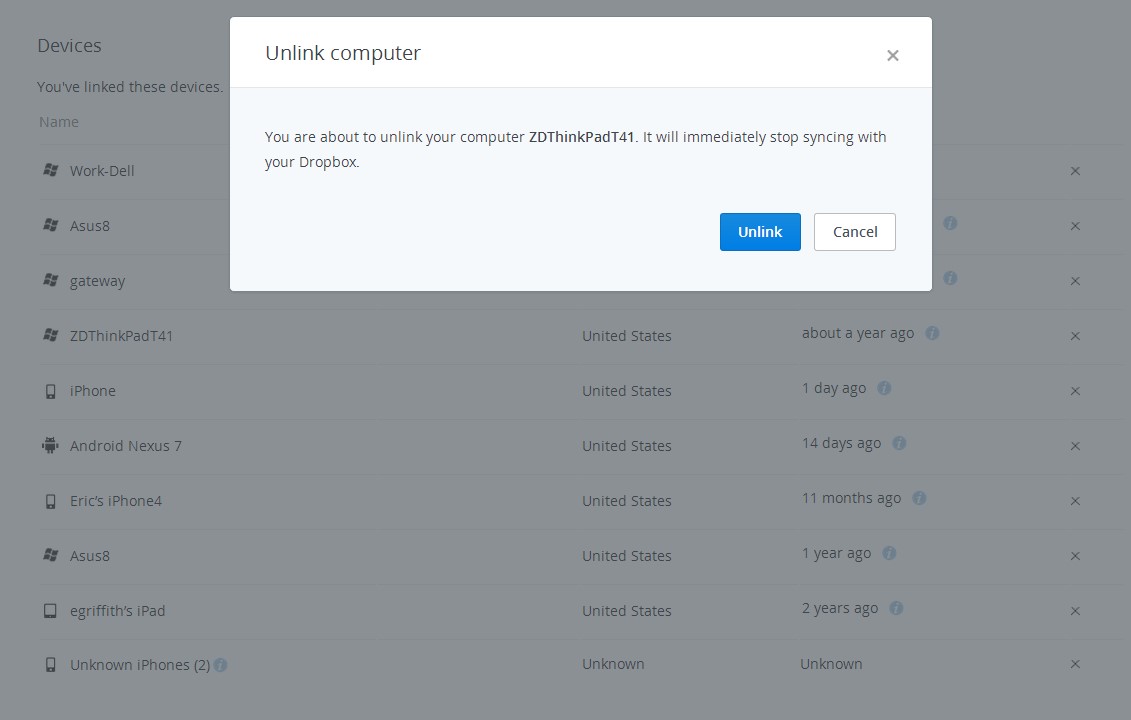Show info for 'about a year ago' activity
Screen dimensions: 1131x720
[932, 333]
